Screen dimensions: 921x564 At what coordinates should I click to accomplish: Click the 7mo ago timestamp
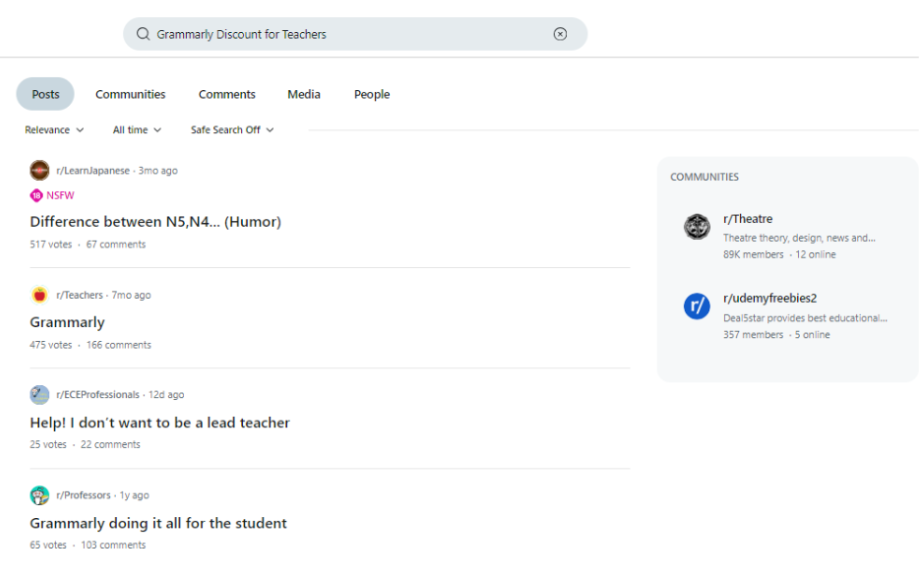tap(131, 295)
